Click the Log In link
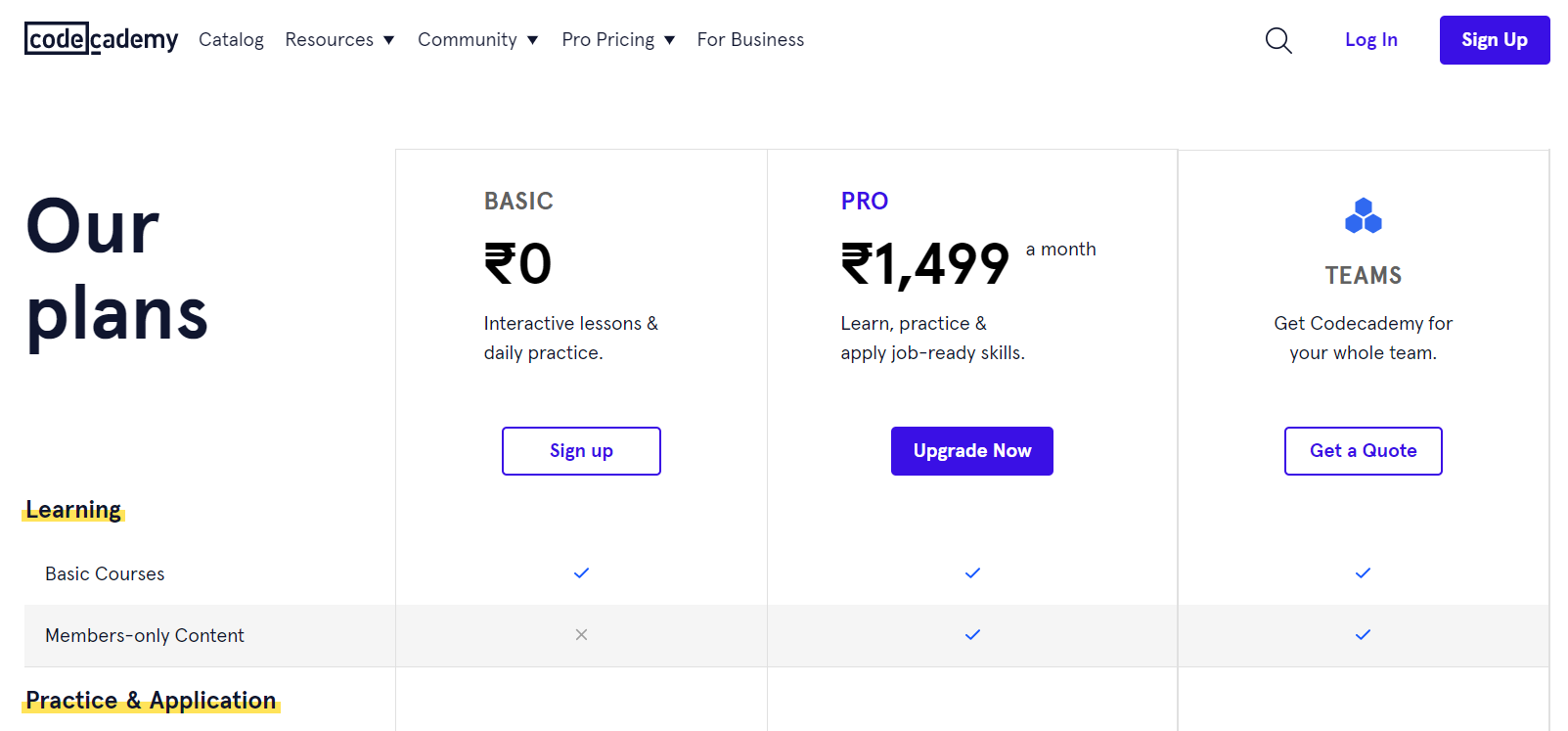Image resolution: width=1568 pixels, height=731 pixels. click(1370, 40)
